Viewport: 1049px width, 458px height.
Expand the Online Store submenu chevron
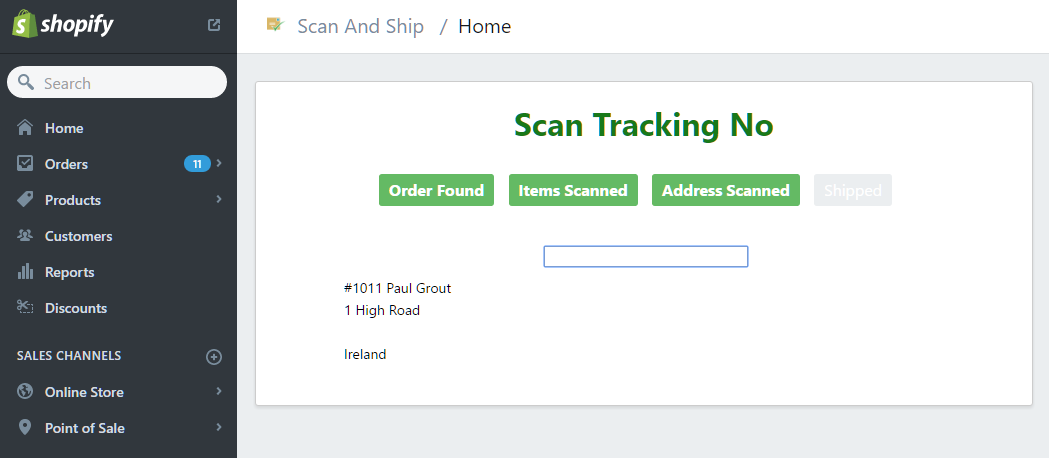tap(219, 391)
